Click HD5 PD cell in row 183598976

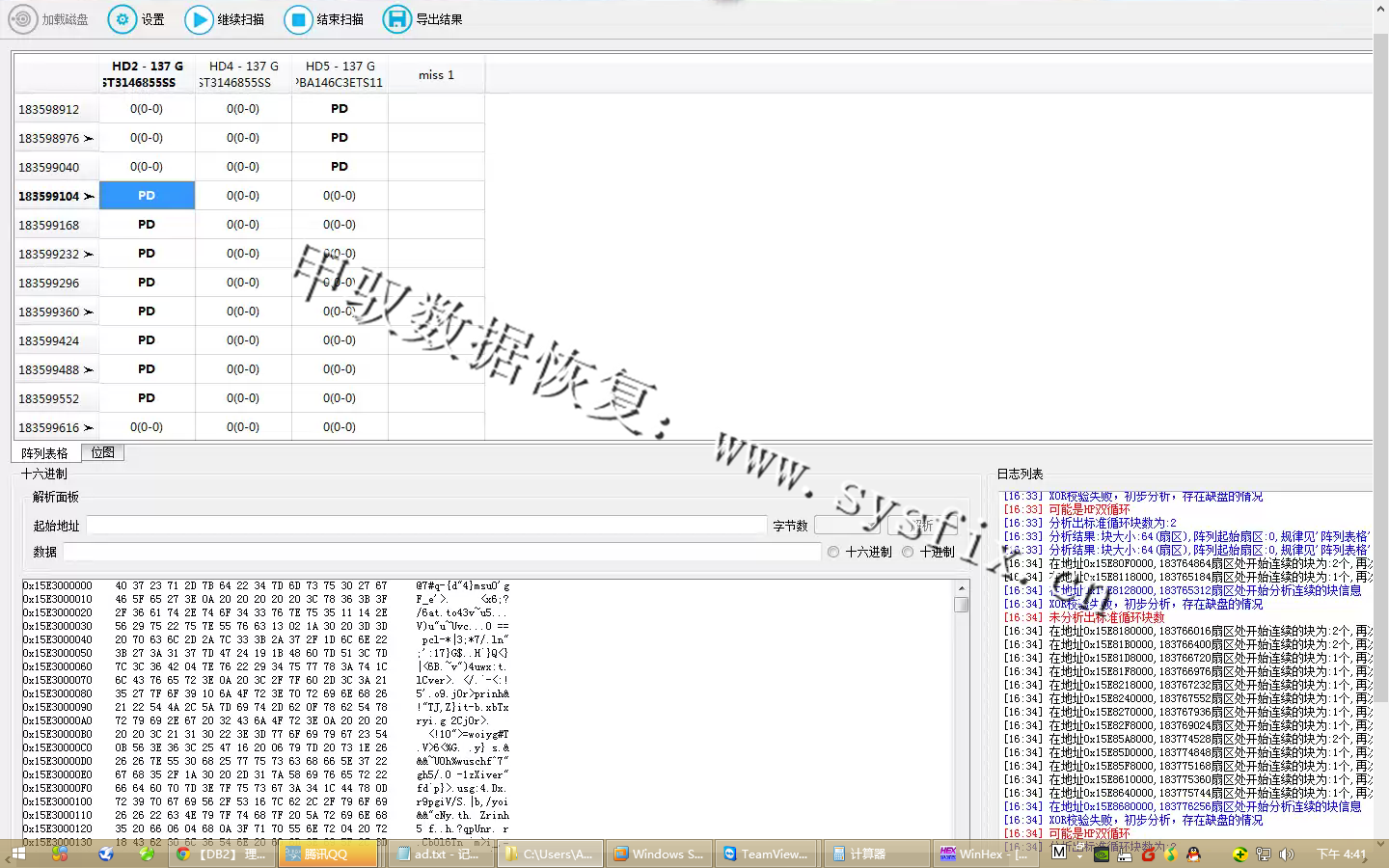click(340, 137)
